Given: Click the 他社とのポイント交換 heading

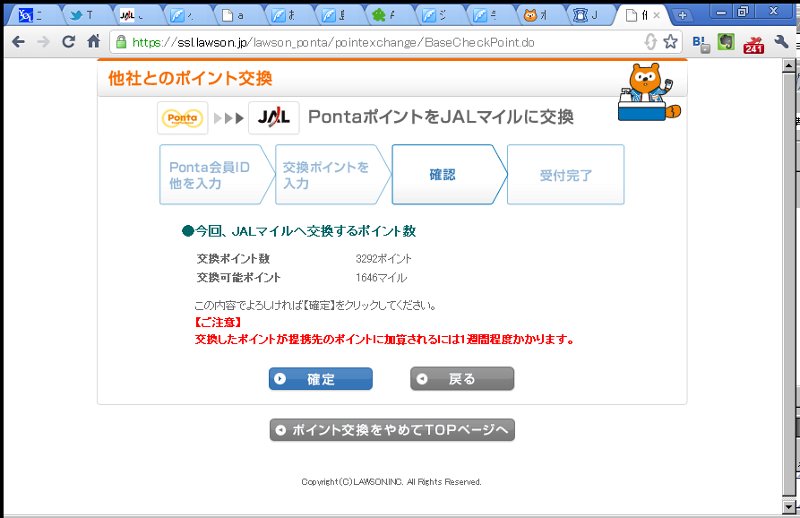Looking at the screenshot, I should point(190,78).
